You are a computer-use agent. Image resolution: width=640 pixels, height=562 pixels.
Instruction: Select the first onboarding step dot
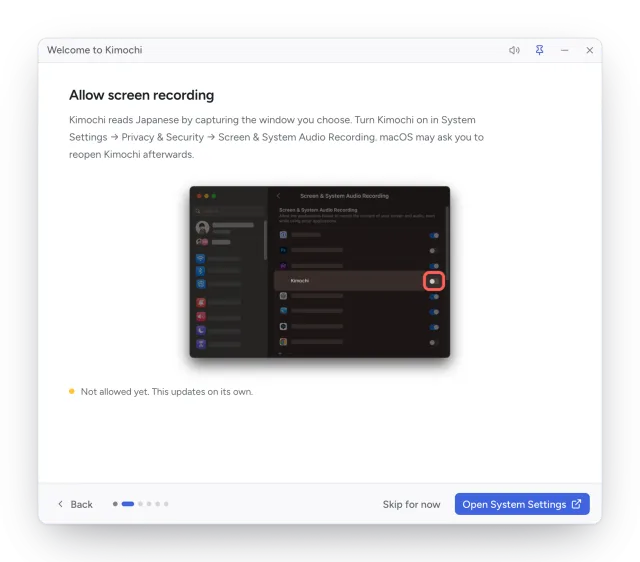tap(115, 504)
